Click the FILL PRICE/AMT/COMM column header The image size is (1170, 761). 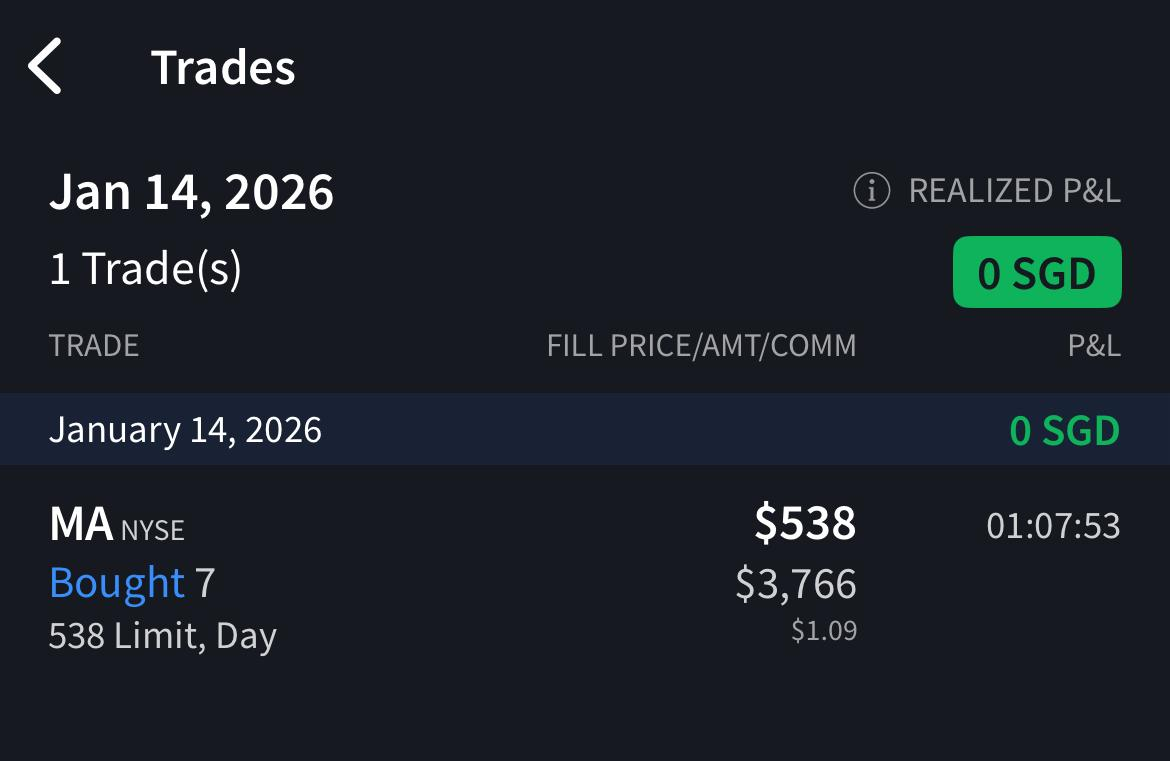701,346
